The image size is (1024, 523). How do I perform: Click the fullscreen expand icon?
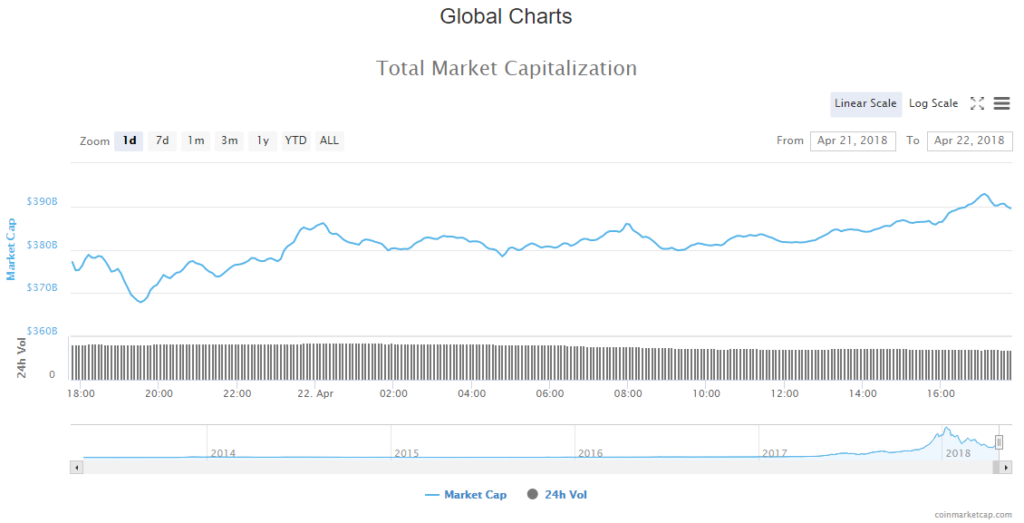coord(978,103)
